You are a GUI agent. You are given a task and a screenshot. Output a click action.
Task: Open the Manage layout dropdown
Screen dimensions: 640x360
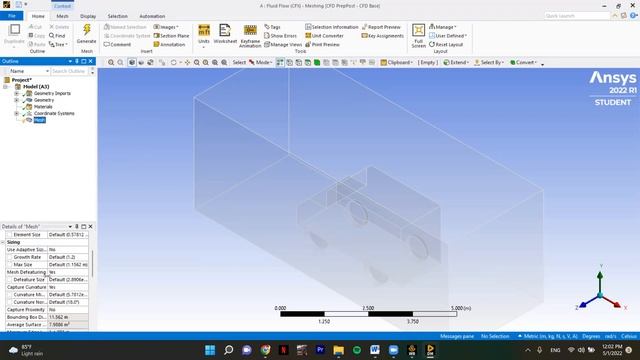[443, 27]
